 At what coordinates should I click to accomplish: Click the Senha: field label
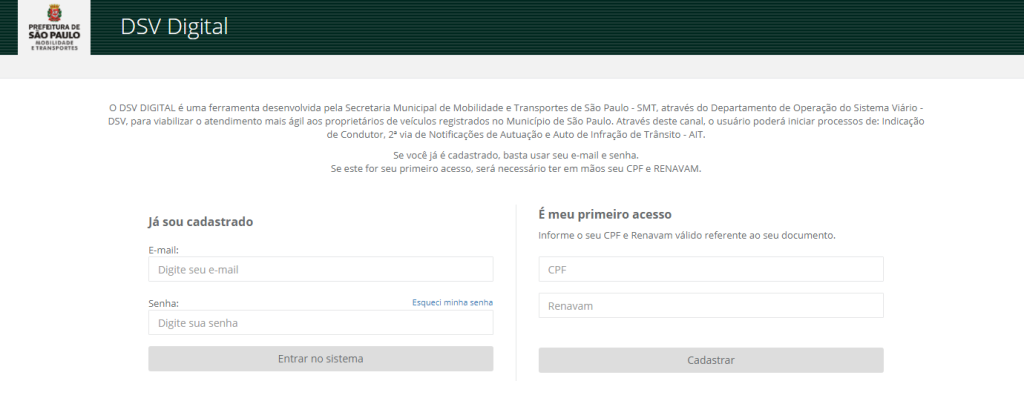pyautogui.click(x=163, y=304)
